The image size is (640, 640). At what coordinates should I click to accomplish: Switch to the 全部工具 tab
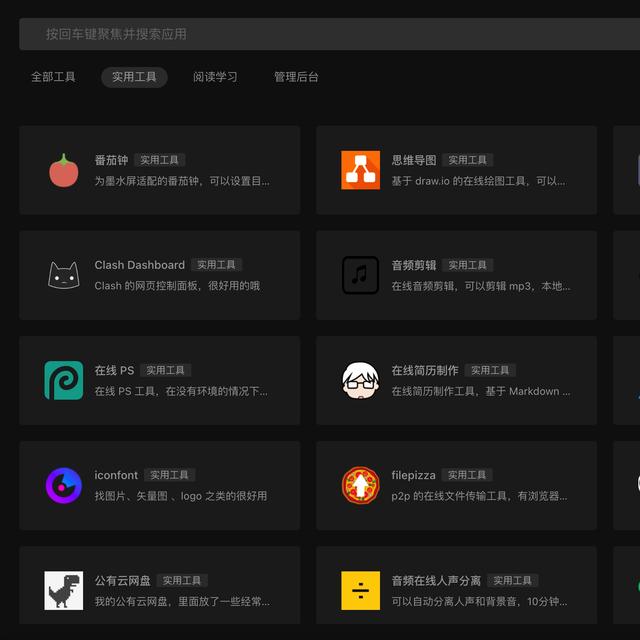pyautogui.click(x=53, y=77)
